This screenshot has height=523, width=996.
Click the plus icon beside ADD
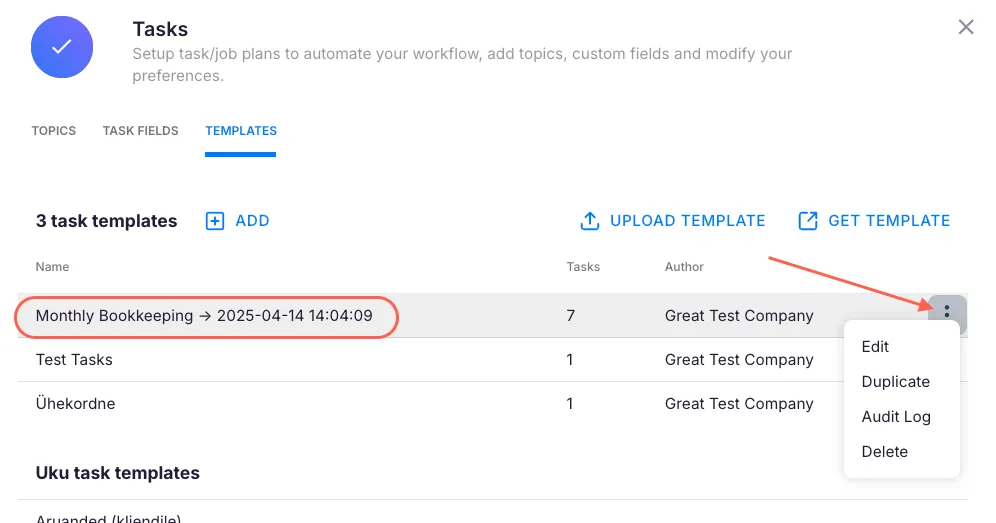(x=215, y=221)
